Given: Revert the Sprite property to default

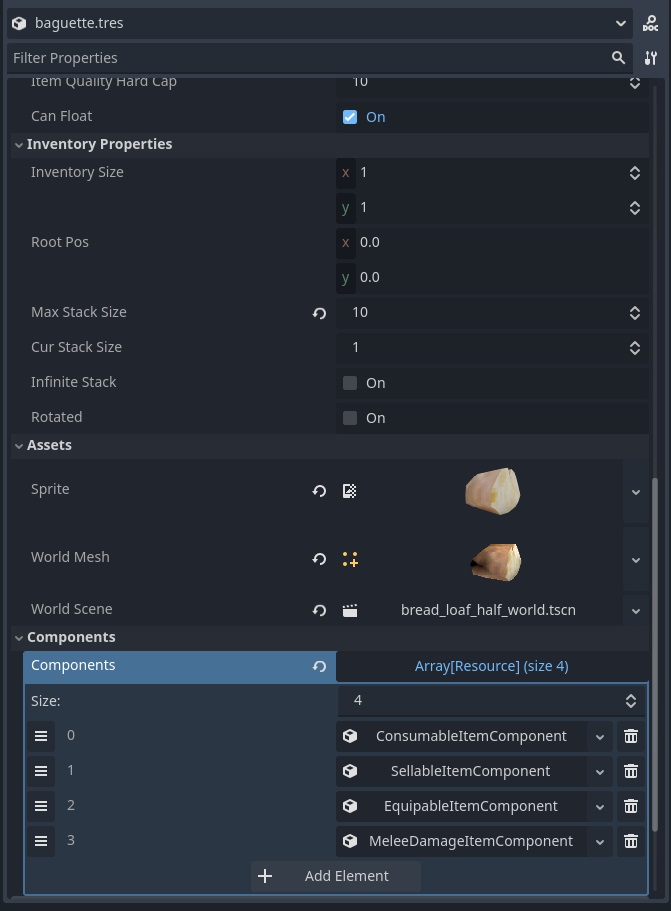Looking at the screenshot, I should point(319,491).
